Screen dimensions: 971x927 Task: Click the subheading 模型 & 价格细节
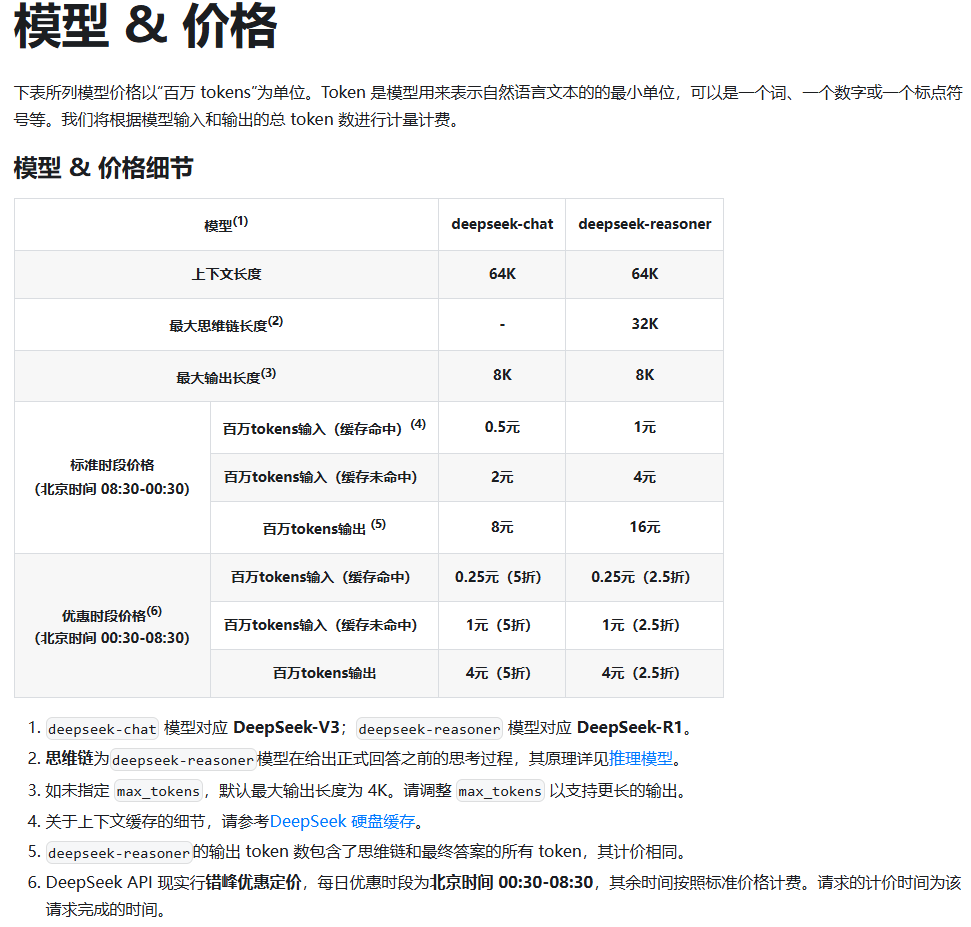(103, 167)
